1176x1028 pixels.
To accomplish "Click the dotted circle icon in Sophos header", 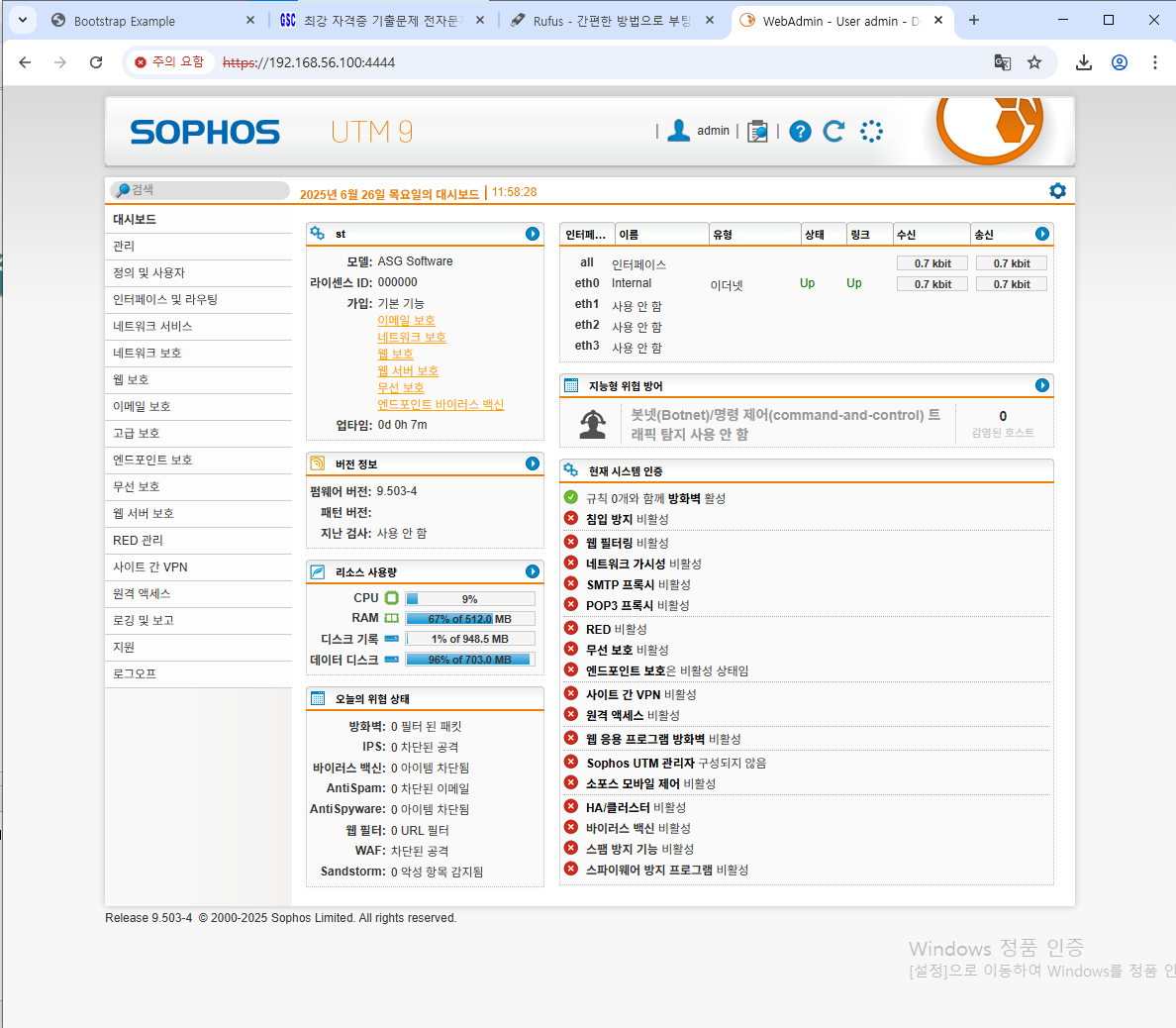I will (x=871, y=132).
